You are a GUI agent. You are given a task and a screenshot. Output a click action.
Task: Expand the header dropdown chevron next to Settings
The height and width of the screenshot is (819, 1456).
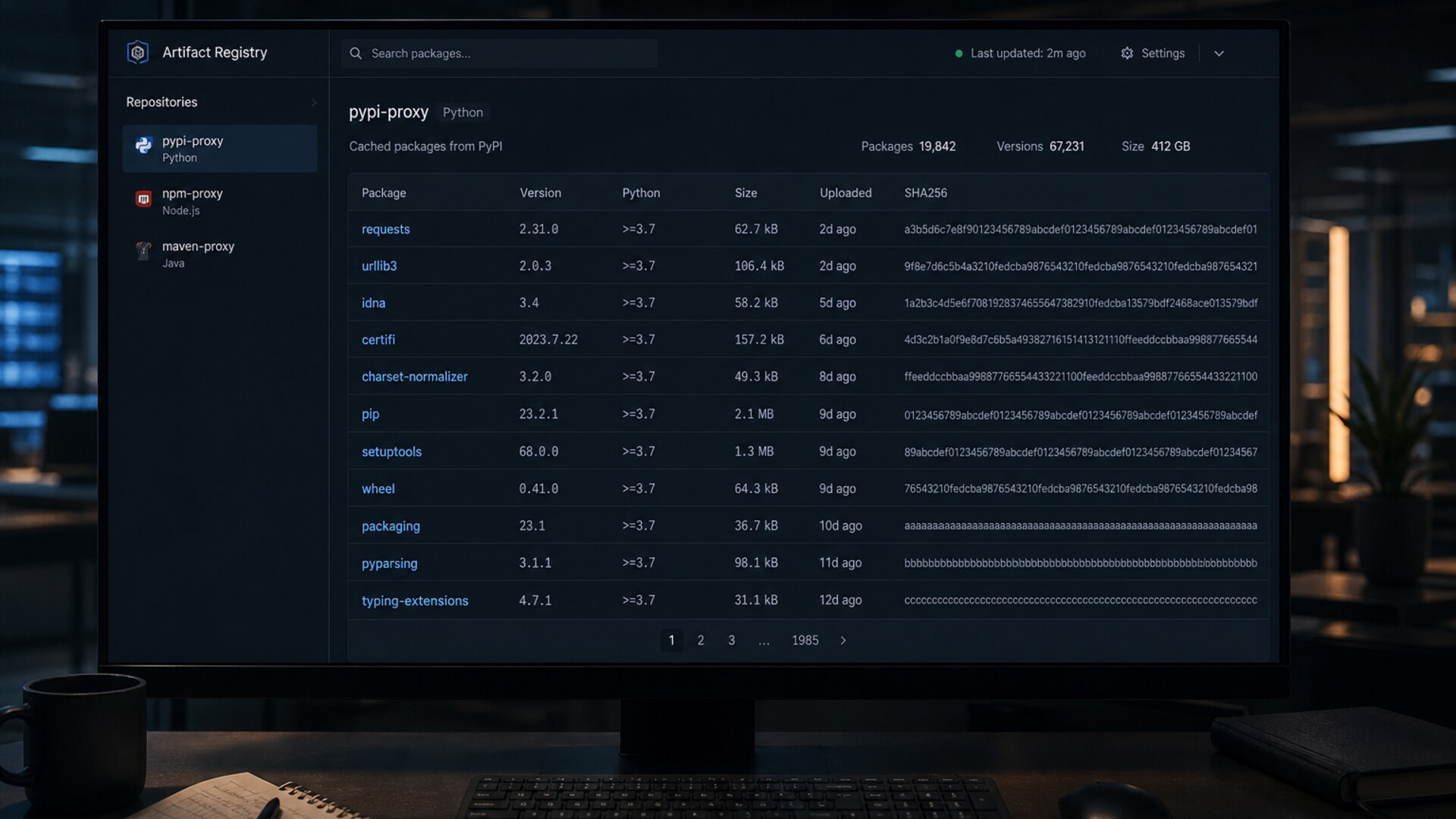click(1219, 53)
